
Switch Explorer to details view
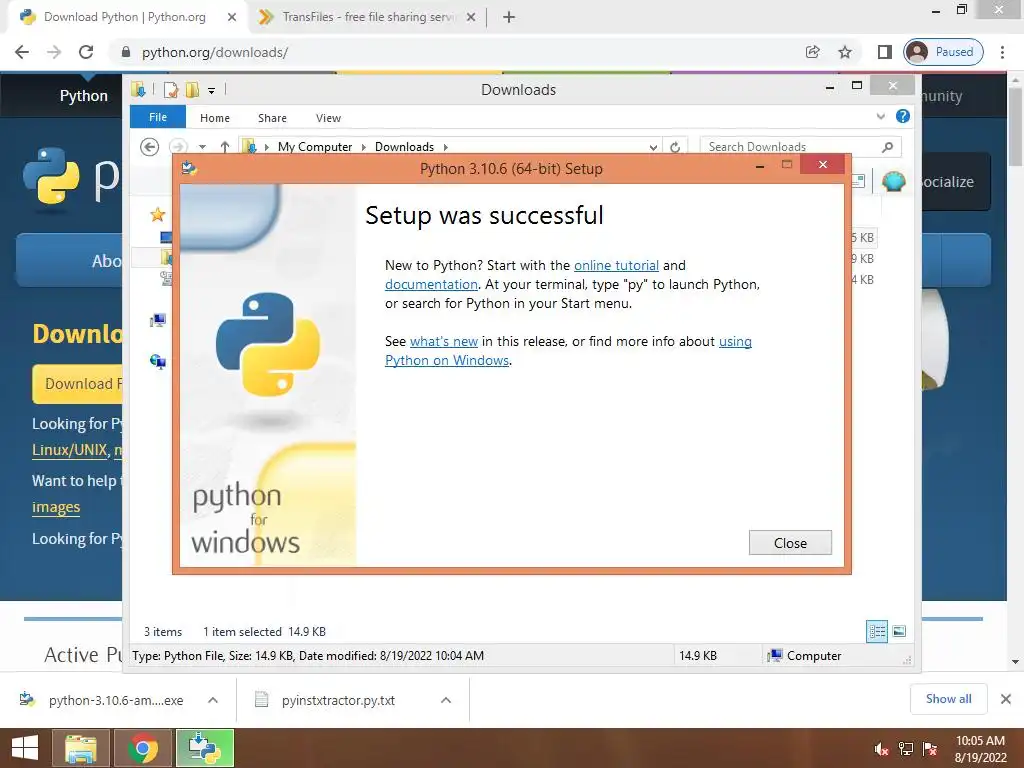tap(876, 631)
